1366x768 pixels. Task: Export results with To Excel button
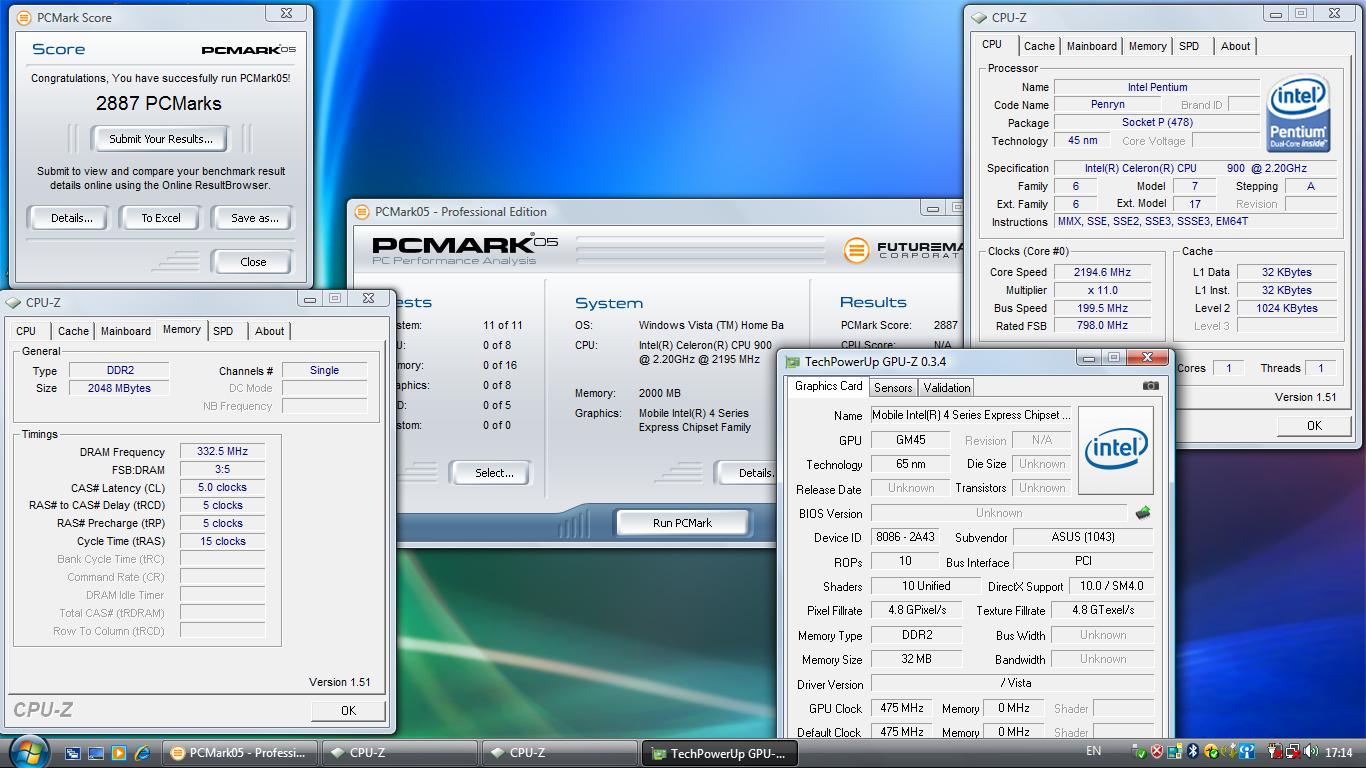click(x=161, y=218)
